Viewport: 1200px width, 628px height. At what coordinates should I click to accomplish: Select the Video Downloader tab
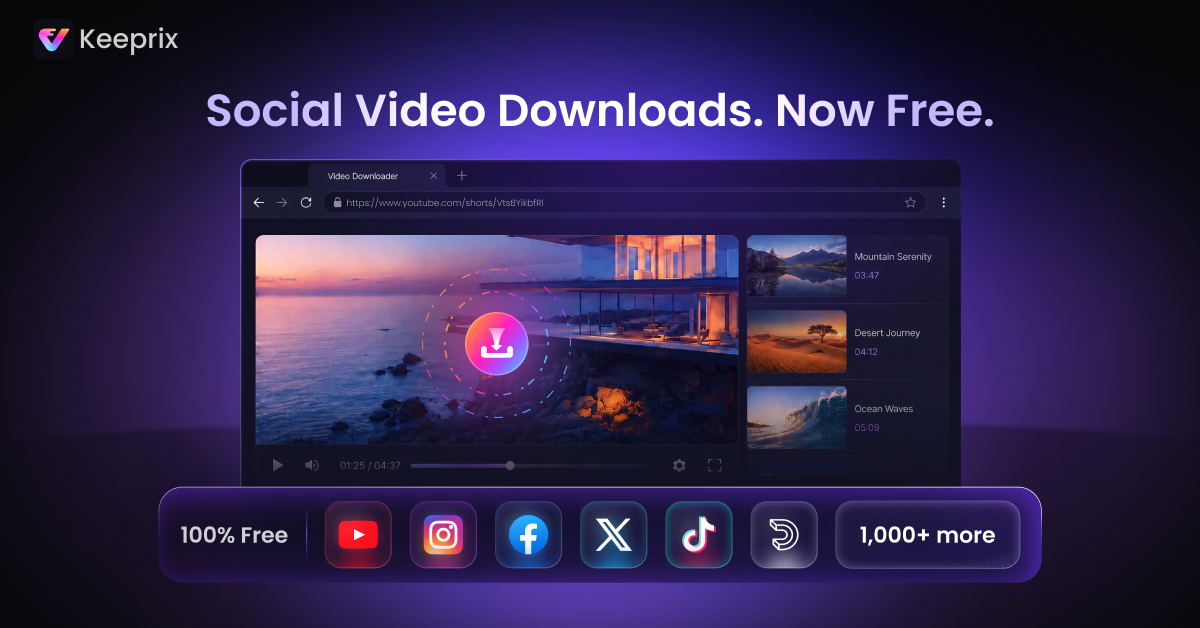click(x=378, y=175)
